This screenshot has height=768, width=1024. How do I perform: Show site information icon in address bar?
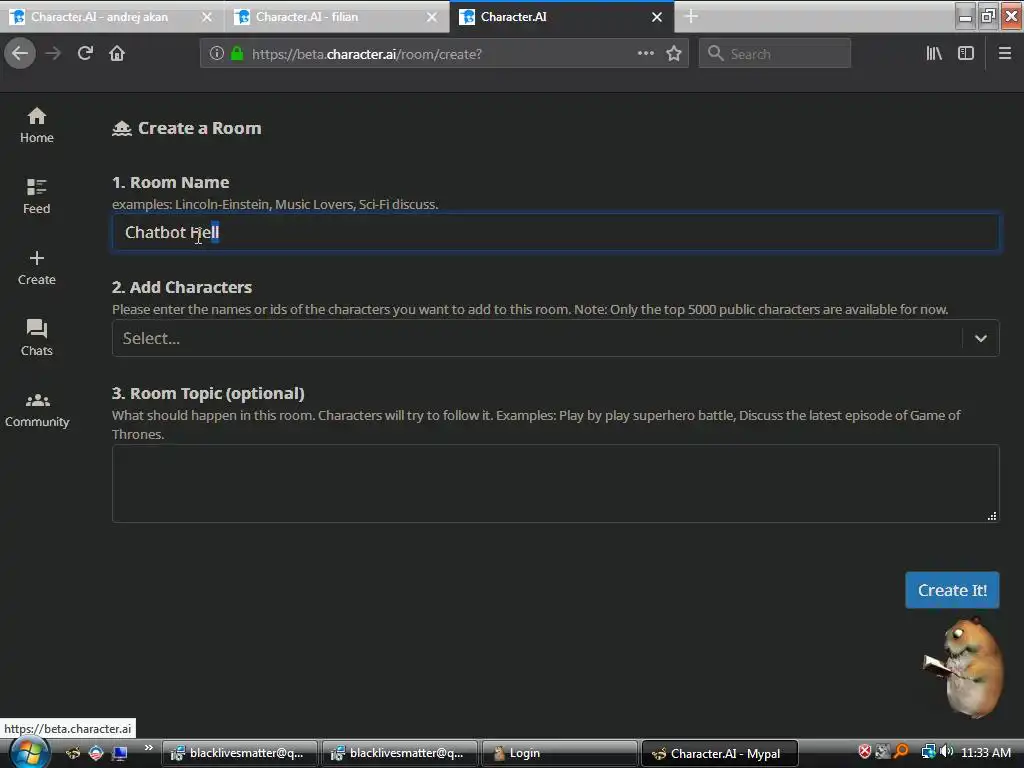217,54
